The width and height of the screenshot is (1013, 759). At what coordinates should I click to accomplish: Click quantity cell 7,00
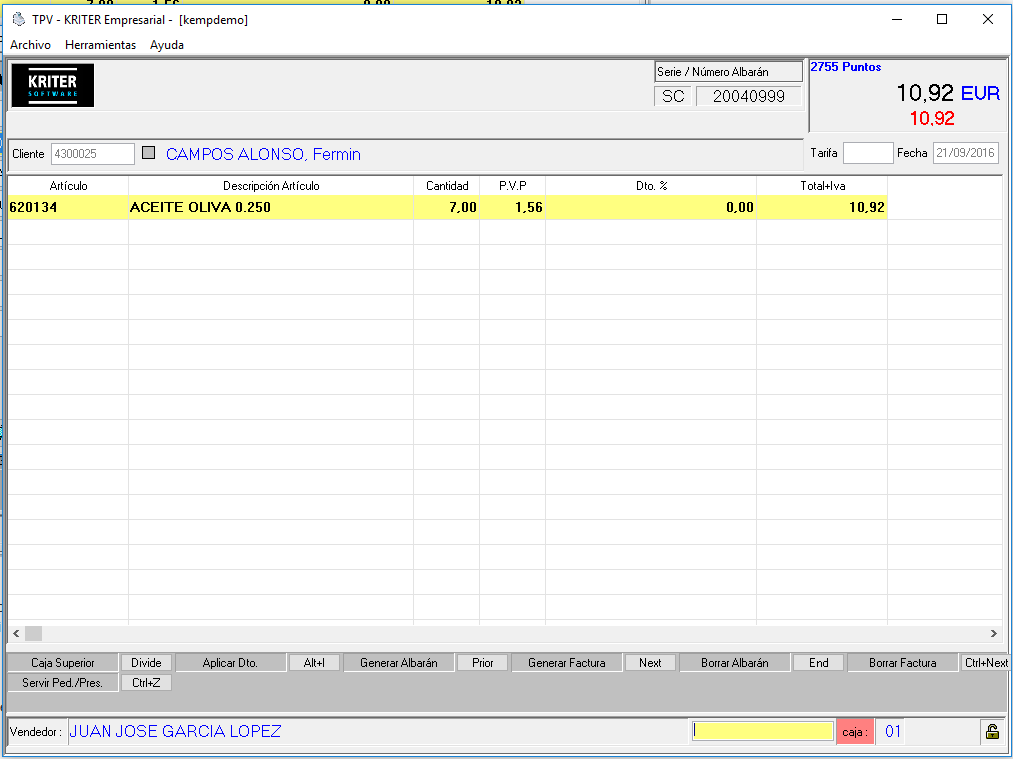click(446, 207)
